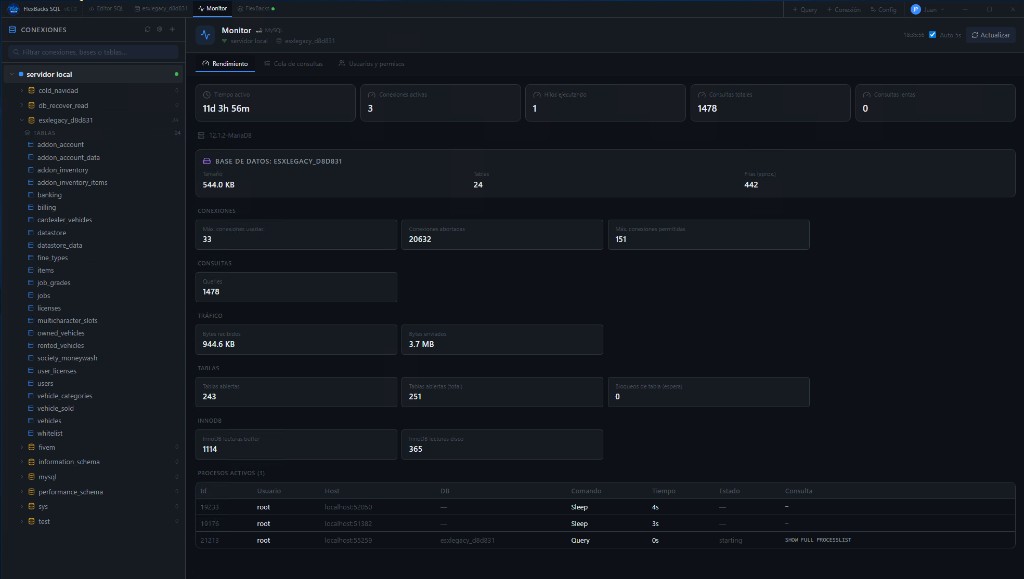Select the Monitor tab in top bar
Screen dimensions: 1024x579
(213, 8)
